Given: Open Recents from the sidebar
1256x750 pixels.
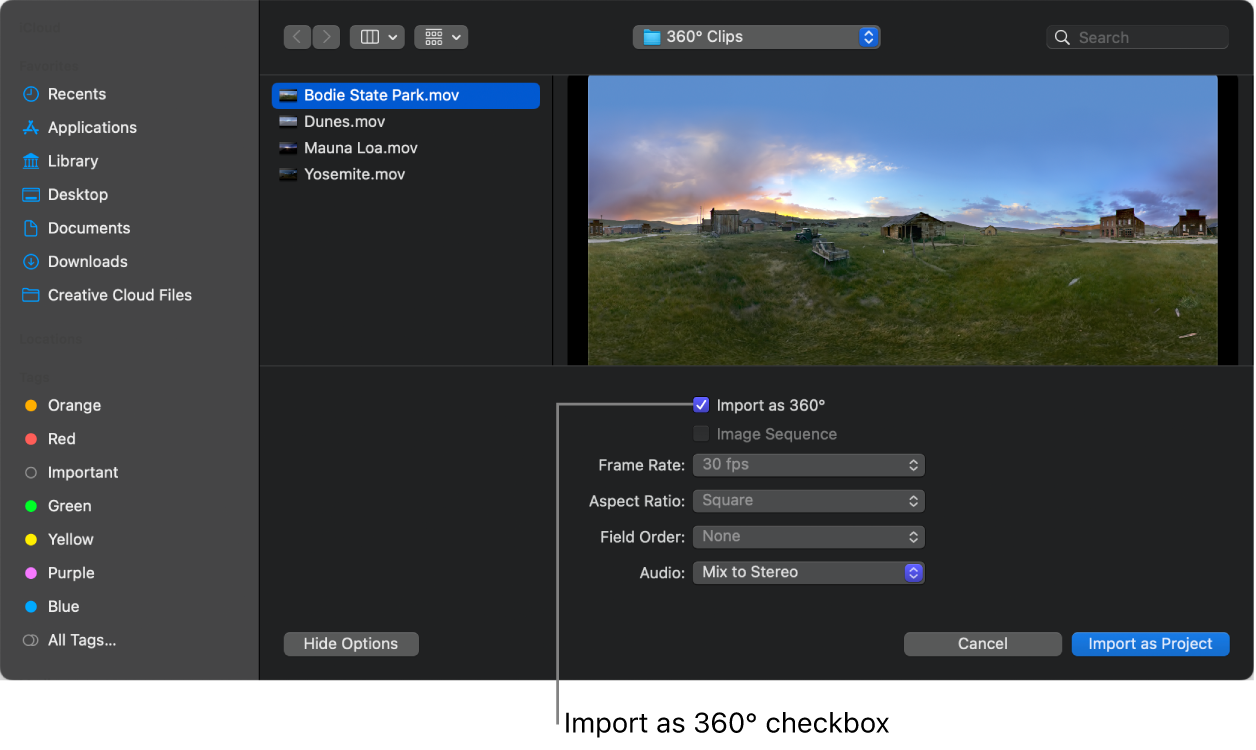Looking at the screenshot, I should tap(76, 93).
